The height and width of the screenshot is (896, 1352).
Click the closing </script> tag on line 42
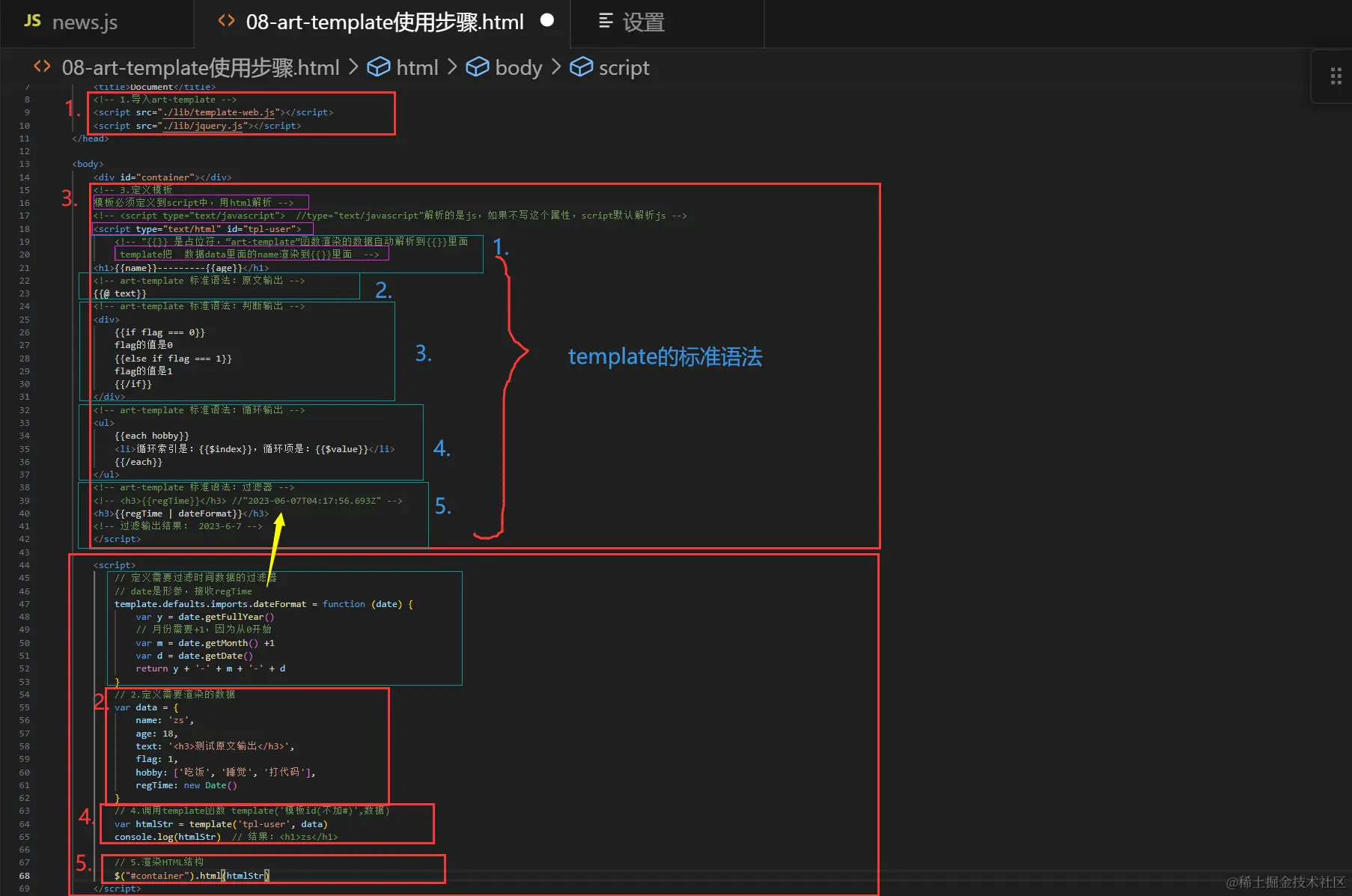(118, 539)
